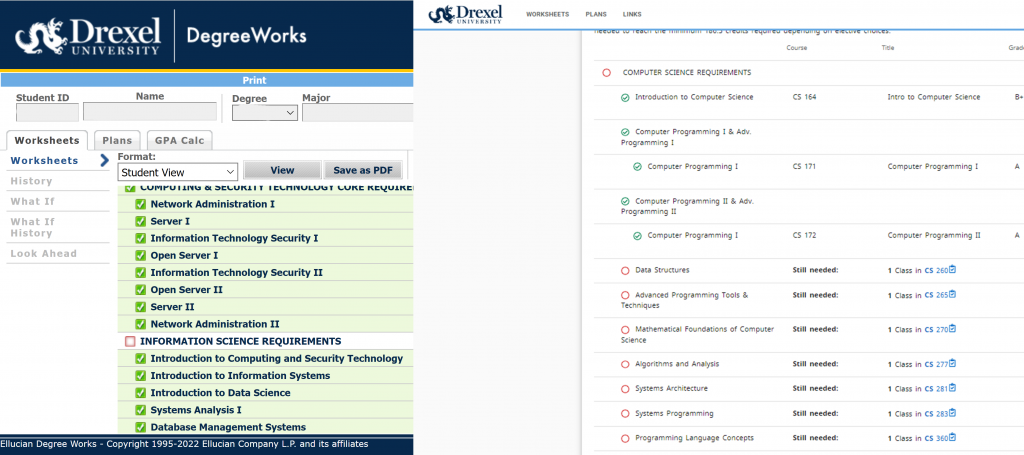
Task: Toggle the Network Administration II checkbox
Action: click(x=140, y=324)
